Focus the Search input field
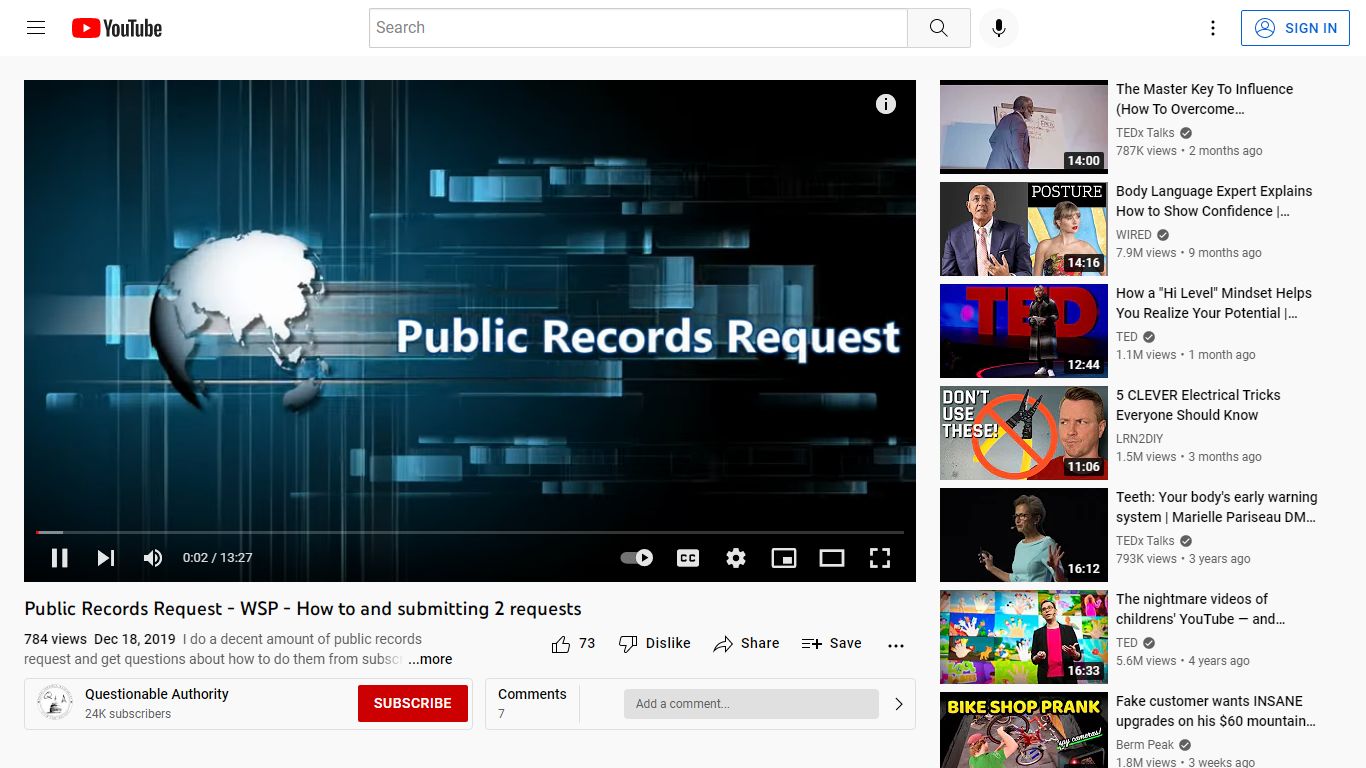This screenshot has width=1366, height=768. [638, 28]
